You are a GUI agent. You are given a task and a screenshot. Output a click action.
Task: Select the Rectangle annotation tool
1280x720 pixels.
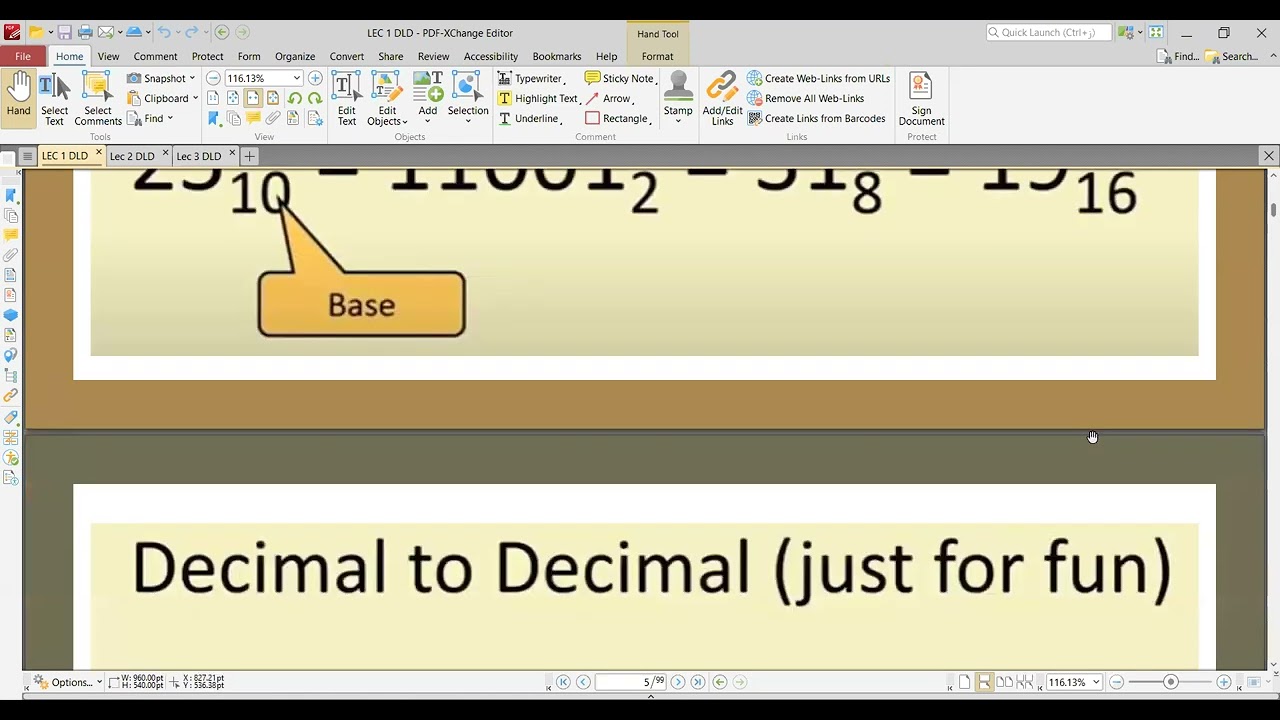[x=618, y=118]
